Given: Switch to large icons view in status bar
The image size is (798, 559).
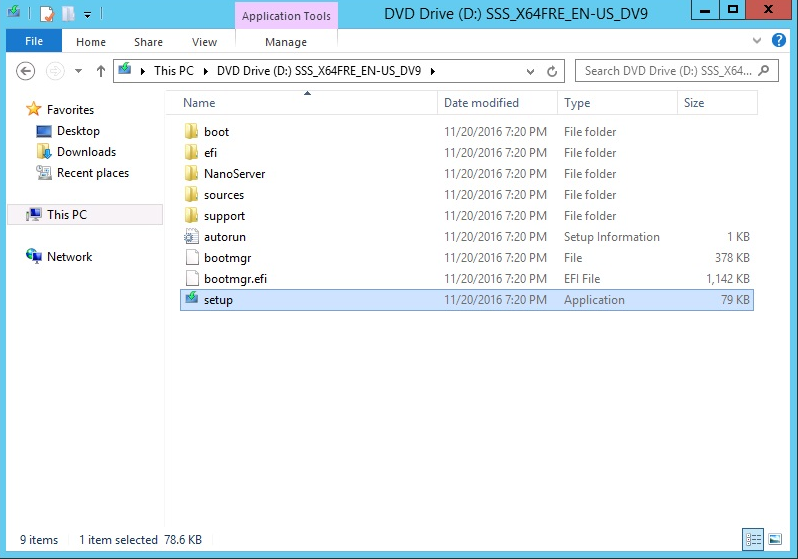Looking at the screenshot, I should (x=774, y=540).
